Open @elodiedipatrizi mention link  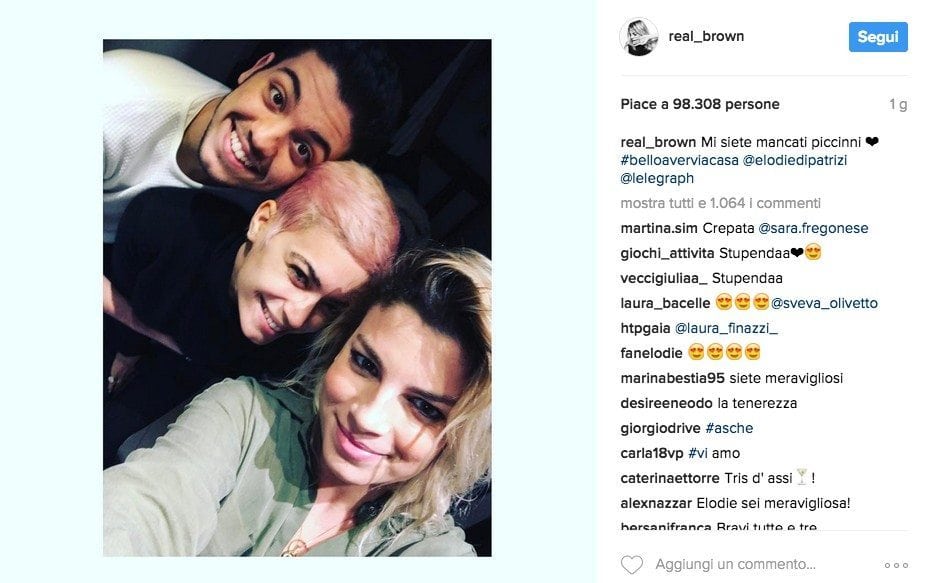[x=795, y=160]
